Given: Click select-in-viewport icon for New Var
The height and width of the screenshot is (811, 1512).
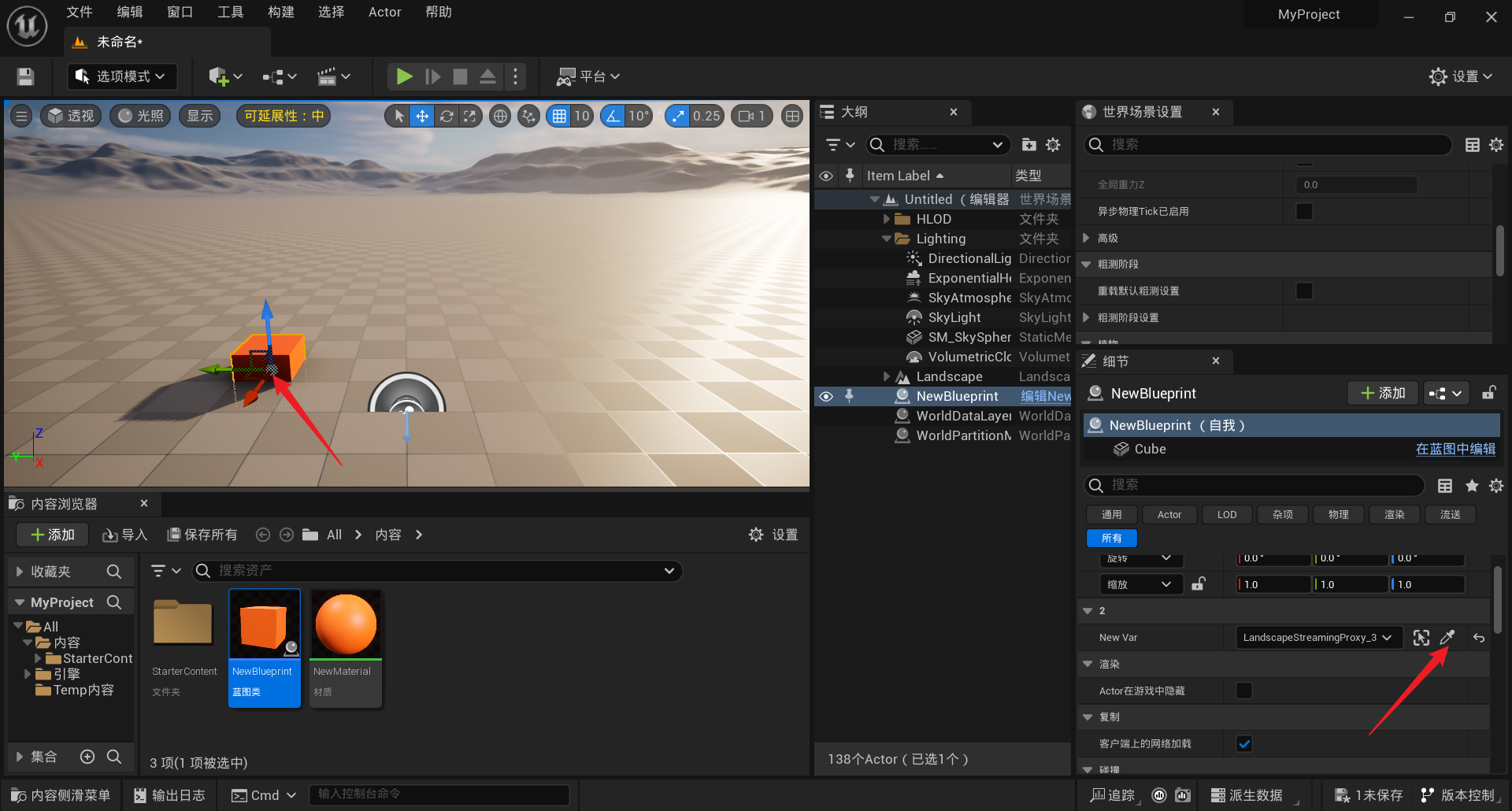Looking at the screenshot, I should click(x=1421, y=638).
